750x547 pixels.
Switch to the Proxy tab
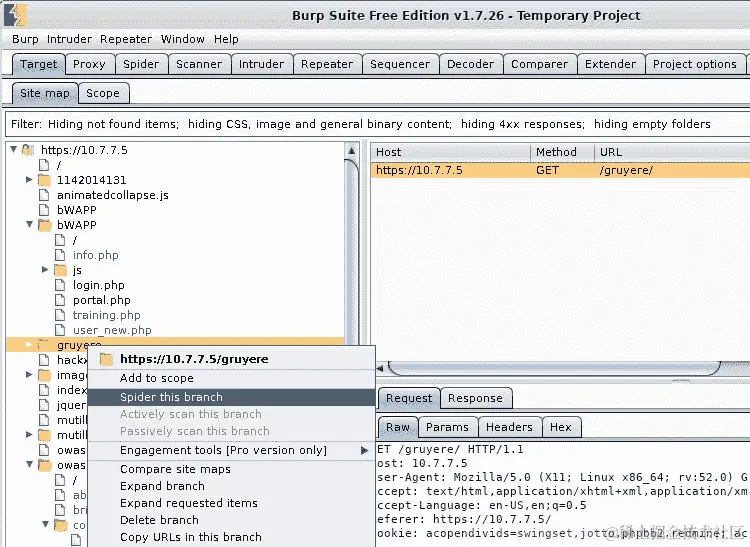(89, 64)
